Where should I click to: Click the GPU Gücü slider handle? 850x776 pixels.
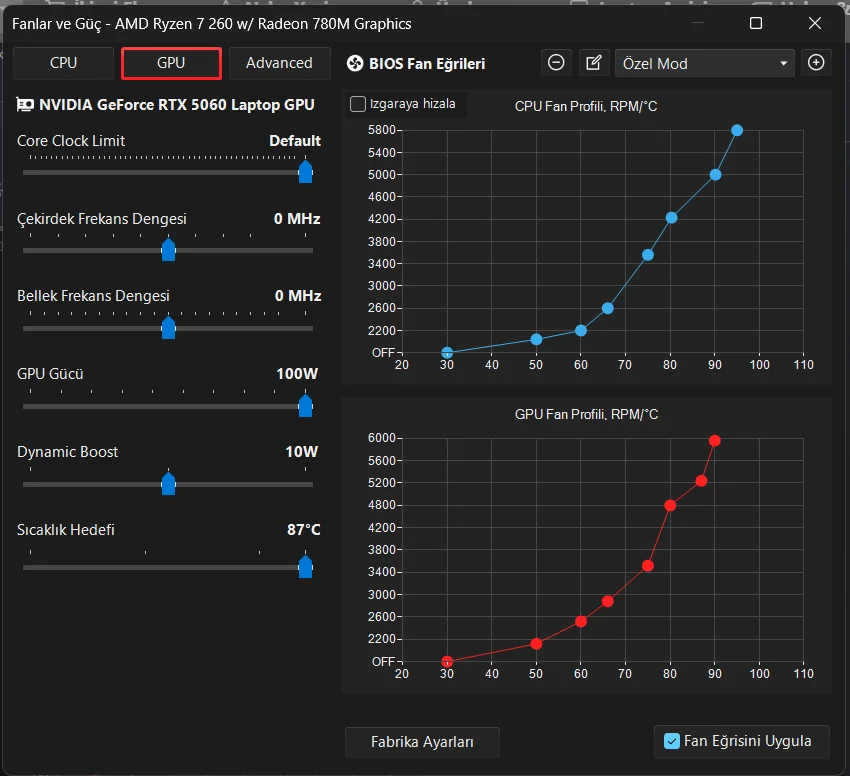point(306,406)
